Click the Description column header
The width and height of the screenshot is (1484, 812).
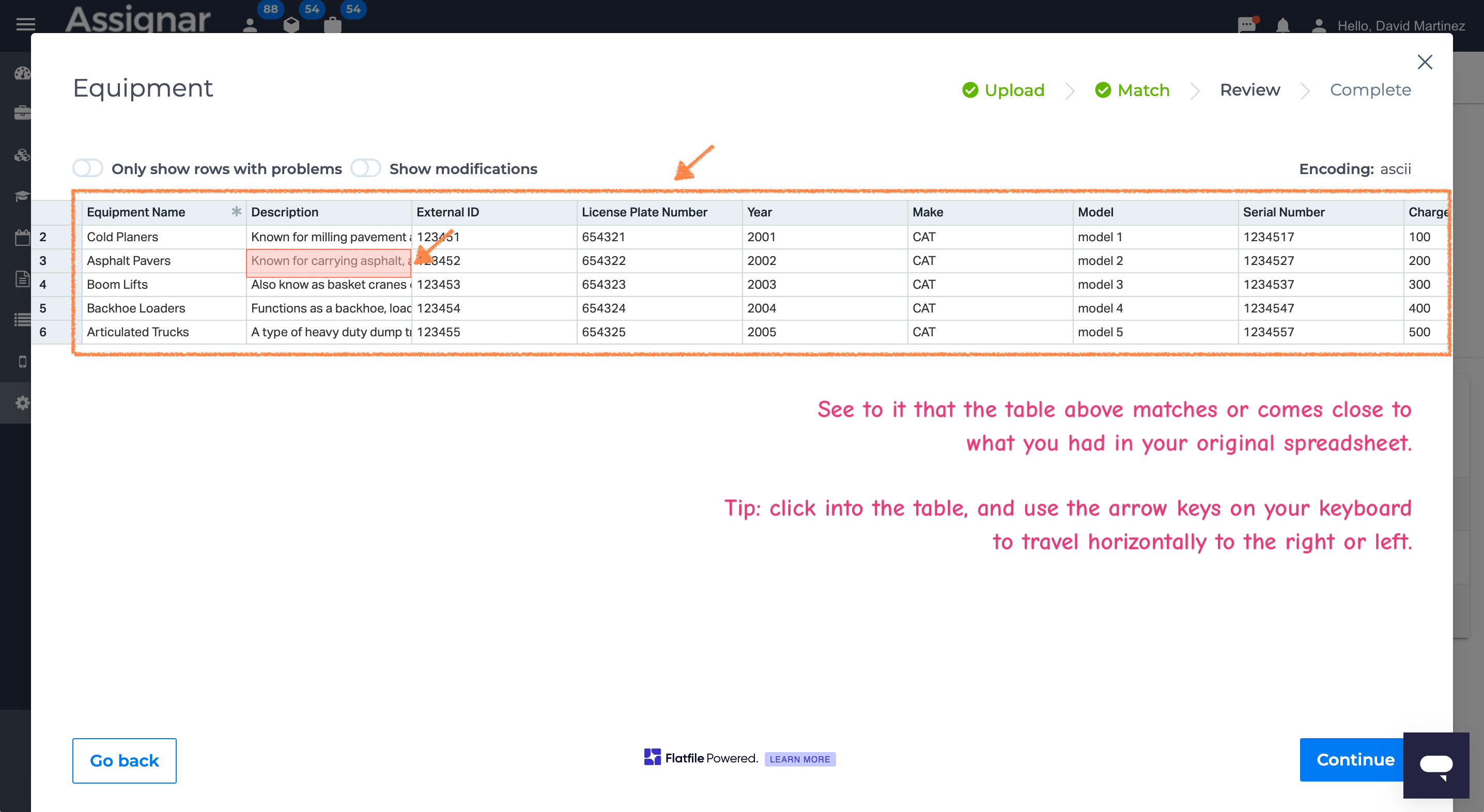pyautogui.click(x=329, y=212)
